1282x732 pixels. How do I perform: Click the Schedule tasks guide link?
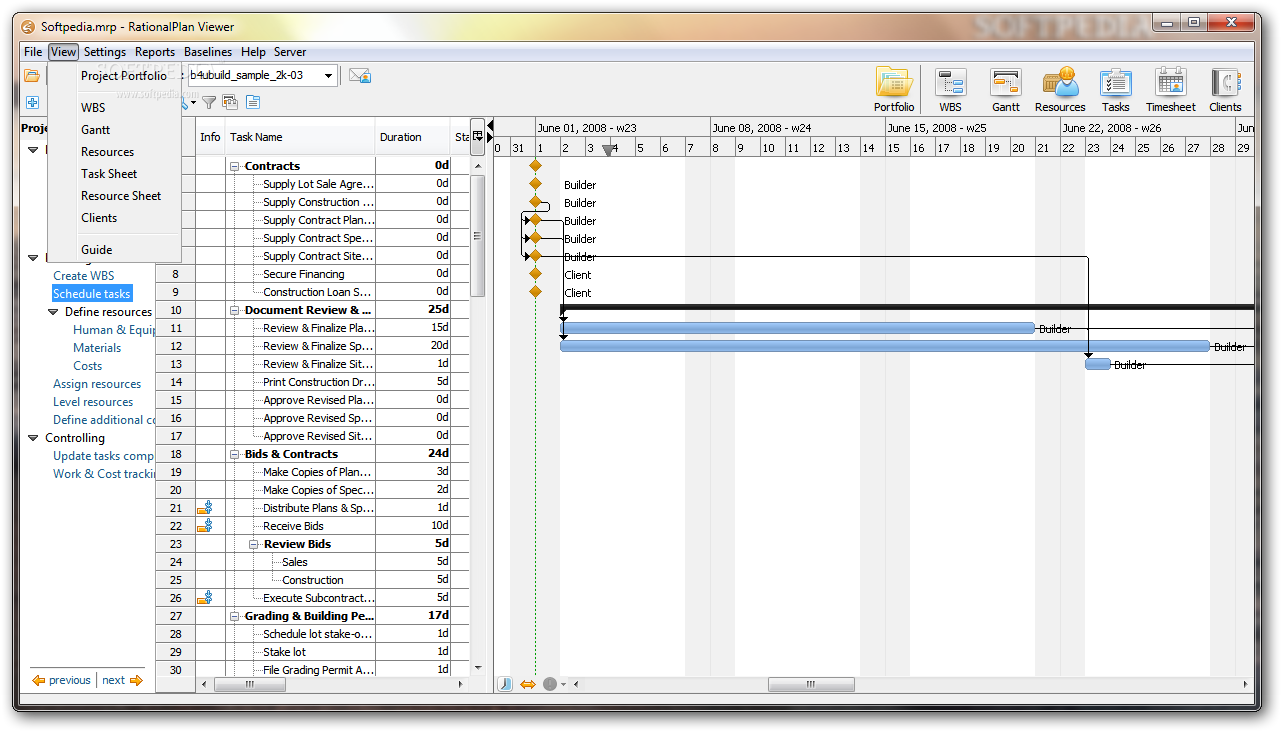coord(92,294)
